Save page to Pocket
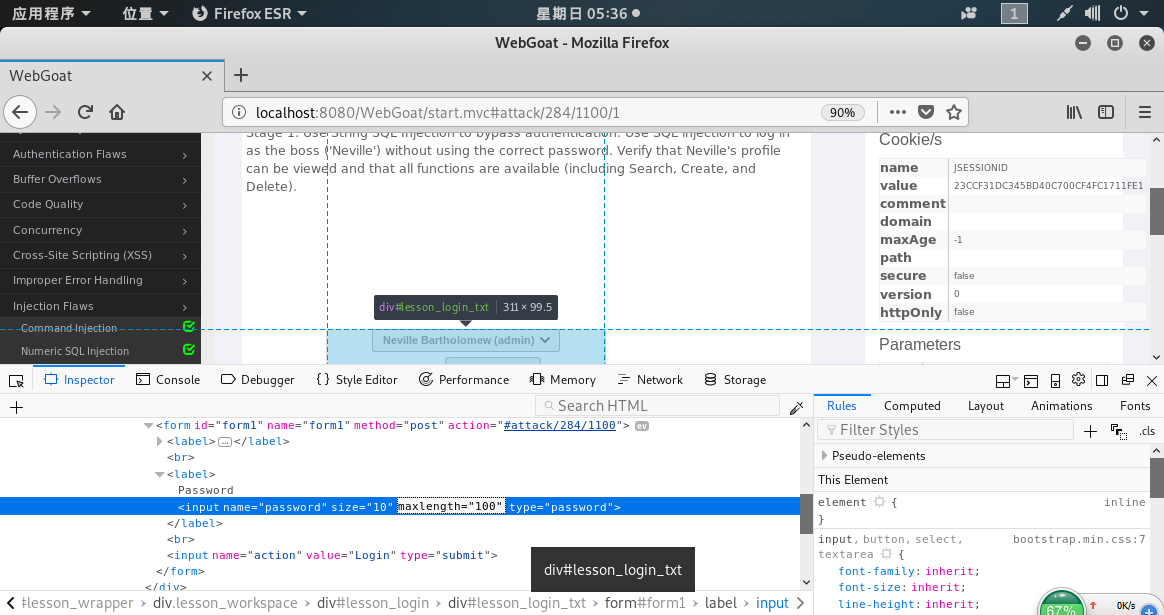The image size is (1164, 615). click(926, 112)
